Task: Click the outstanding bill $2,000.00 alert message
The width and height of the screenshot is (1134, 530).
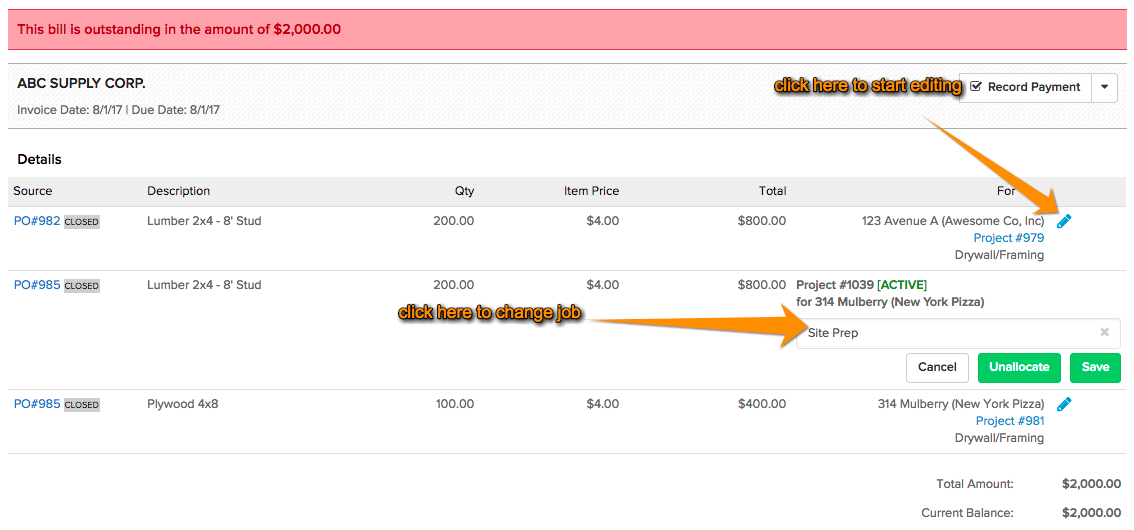Action: [179, 30]
